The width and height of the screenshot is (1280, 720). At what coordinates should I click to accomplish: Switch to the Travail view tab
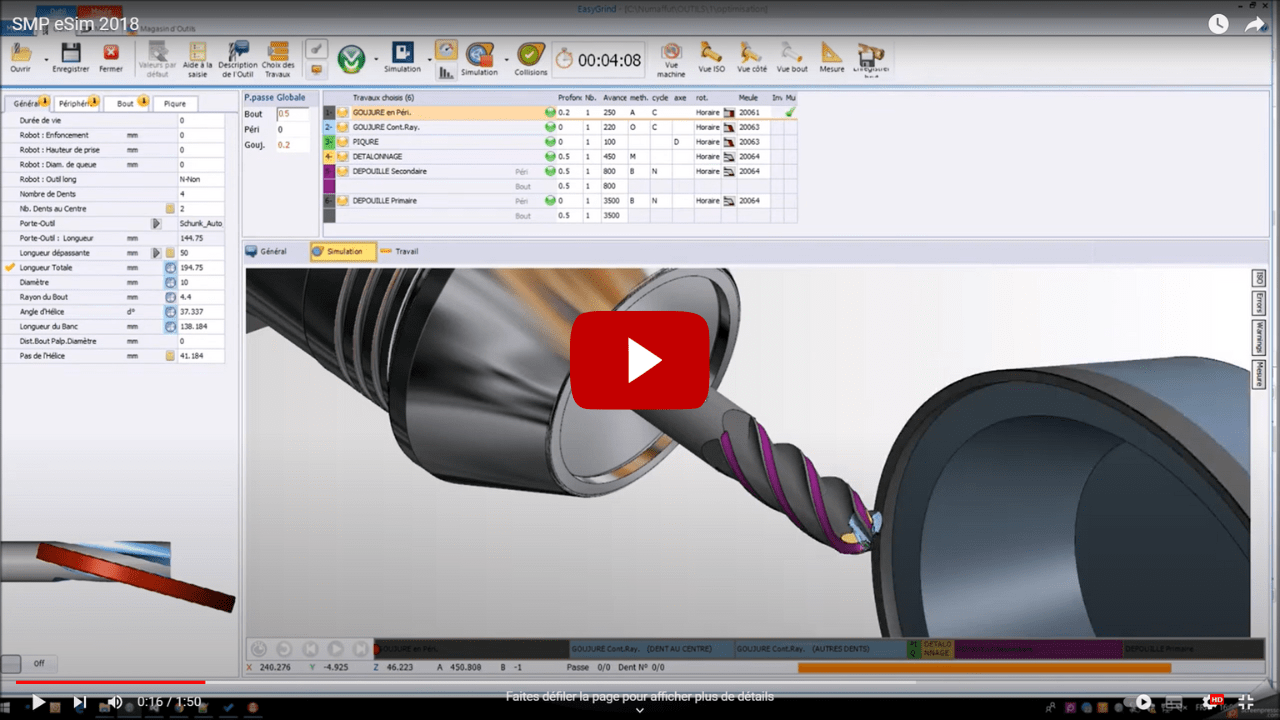[399, 252]
